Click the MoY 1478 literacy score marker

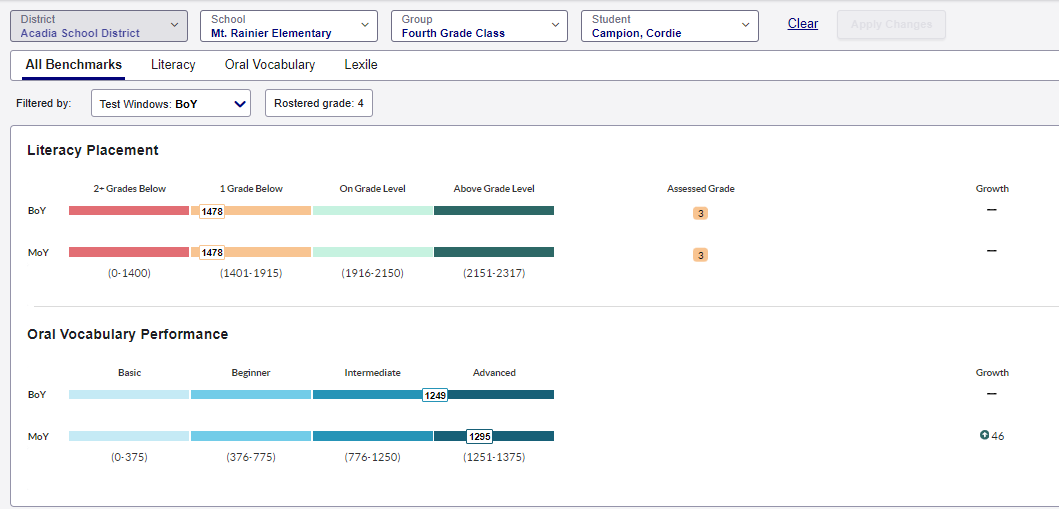[x=212, y=253]
